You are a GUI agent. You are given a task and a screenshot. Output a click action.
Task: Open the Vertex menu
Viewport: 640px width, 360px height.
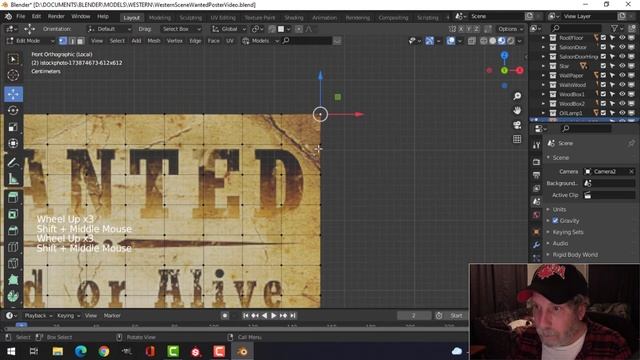[175, 41]
